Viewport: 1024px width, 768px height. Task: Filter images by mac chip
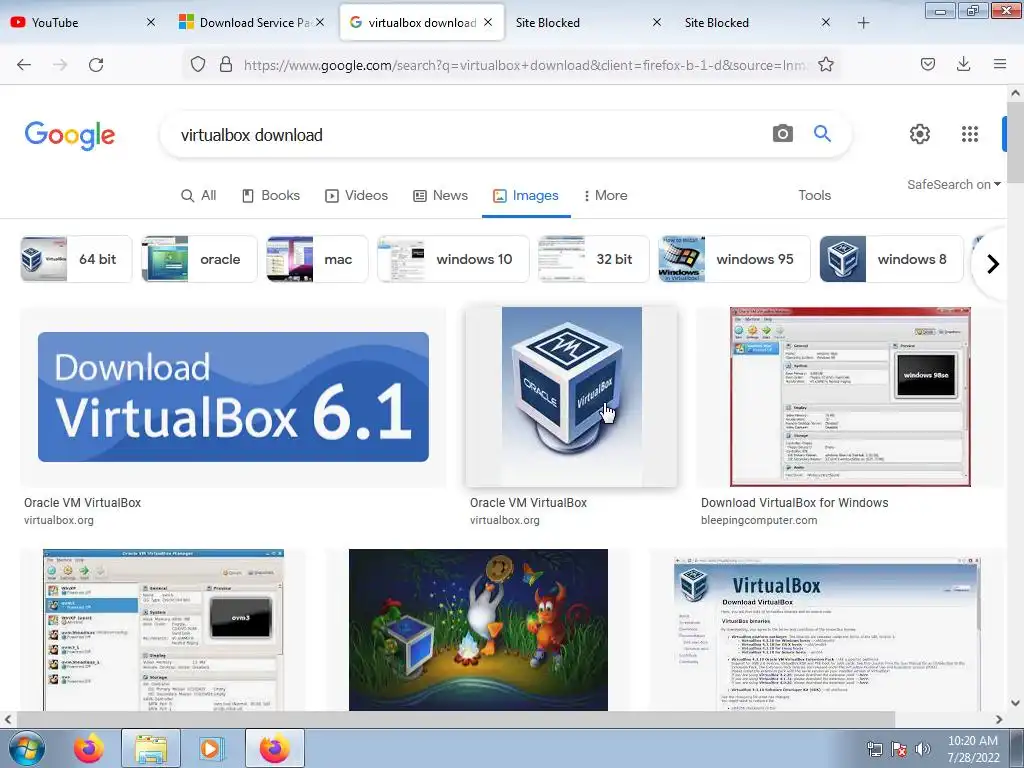(317, 259)
